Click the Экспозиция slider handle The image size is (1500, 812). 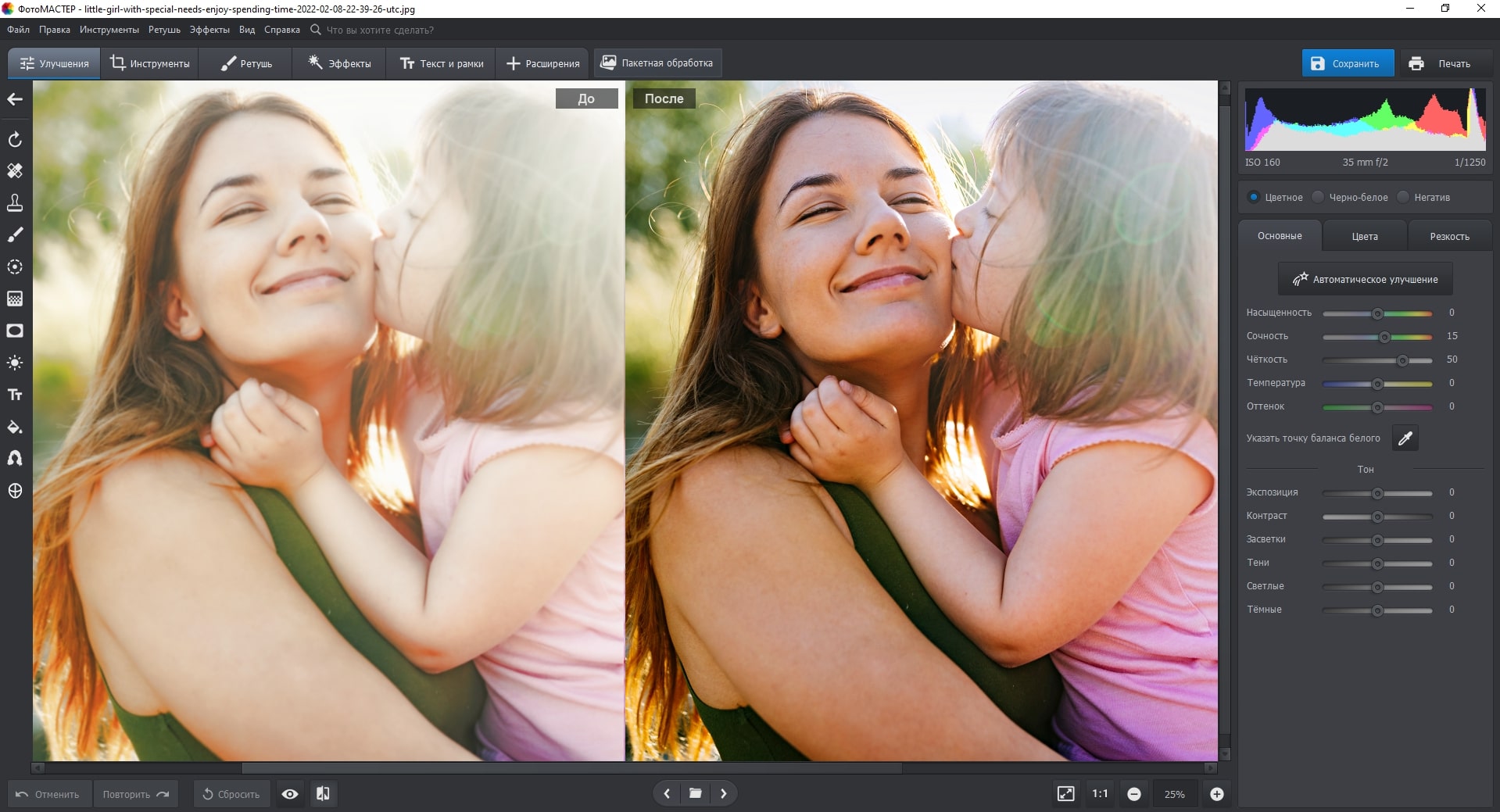[1377, 493]
